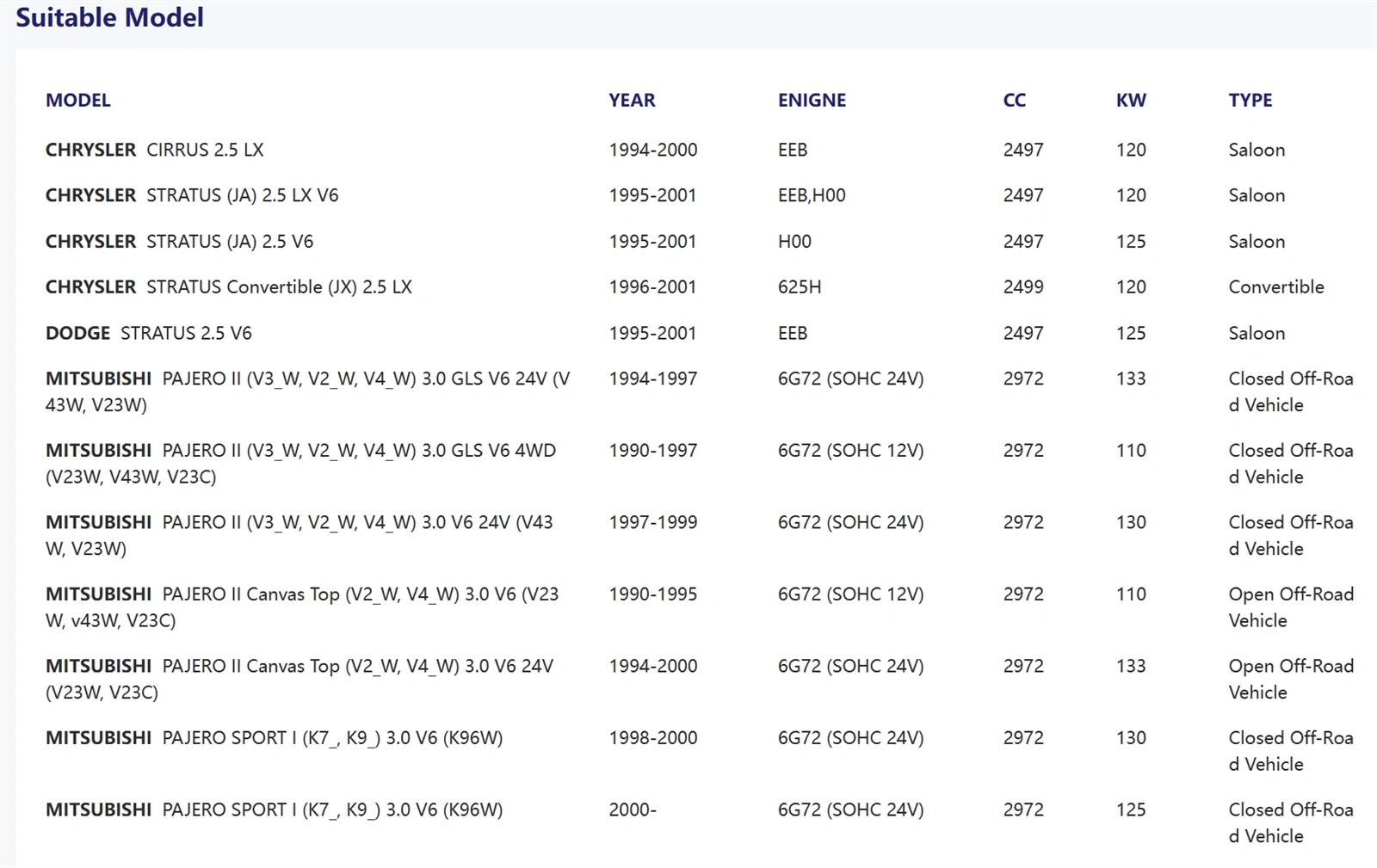Image resolution: width=1377 pixels, height=868 pixels.
Task: Click KW '133' in 1994-1997 row
Action: pyautogui.click(x=1131, y=379)
